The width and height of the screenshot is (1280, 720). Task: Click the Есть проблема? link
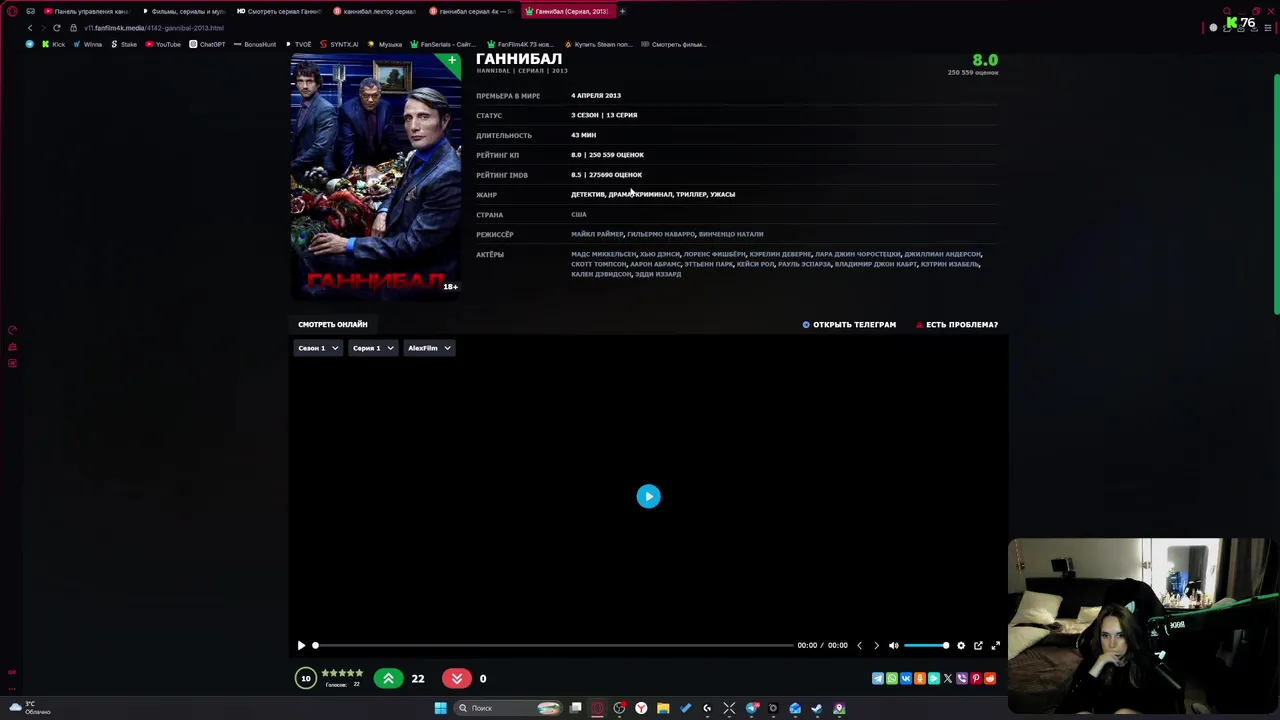coord(957,324)
